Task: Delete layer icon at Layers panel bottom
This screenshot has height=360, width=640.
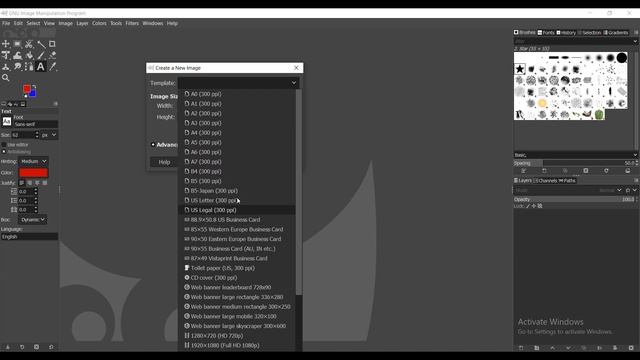Action: [631, 348]
